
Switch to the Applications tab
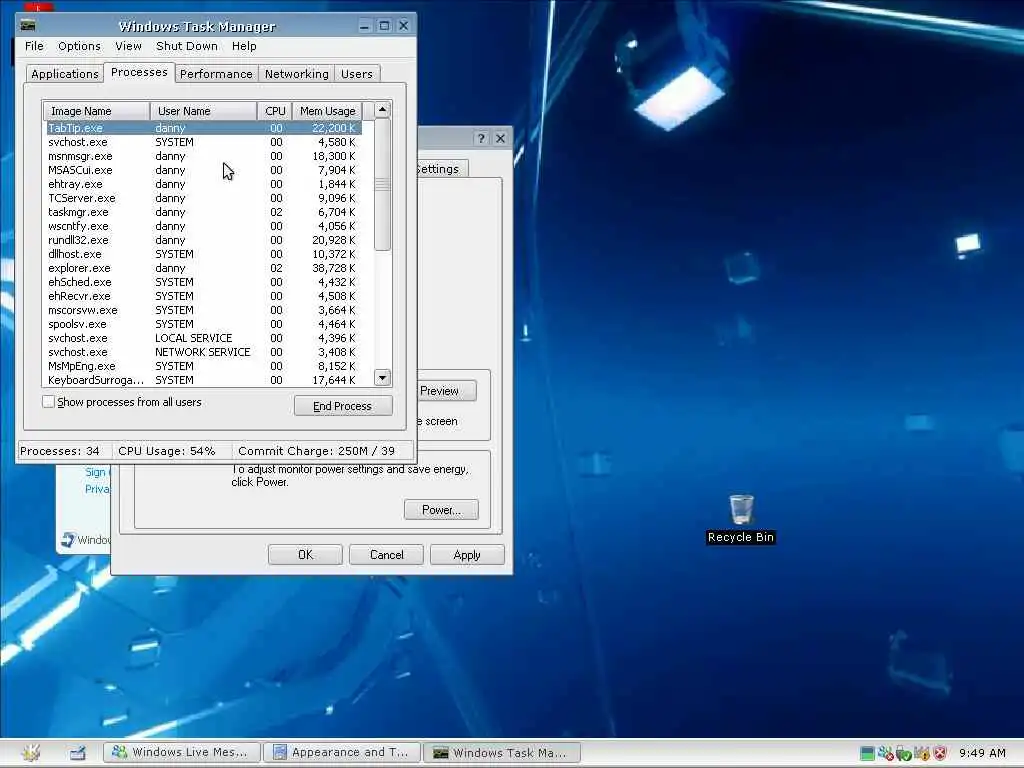tap(65, 74)
